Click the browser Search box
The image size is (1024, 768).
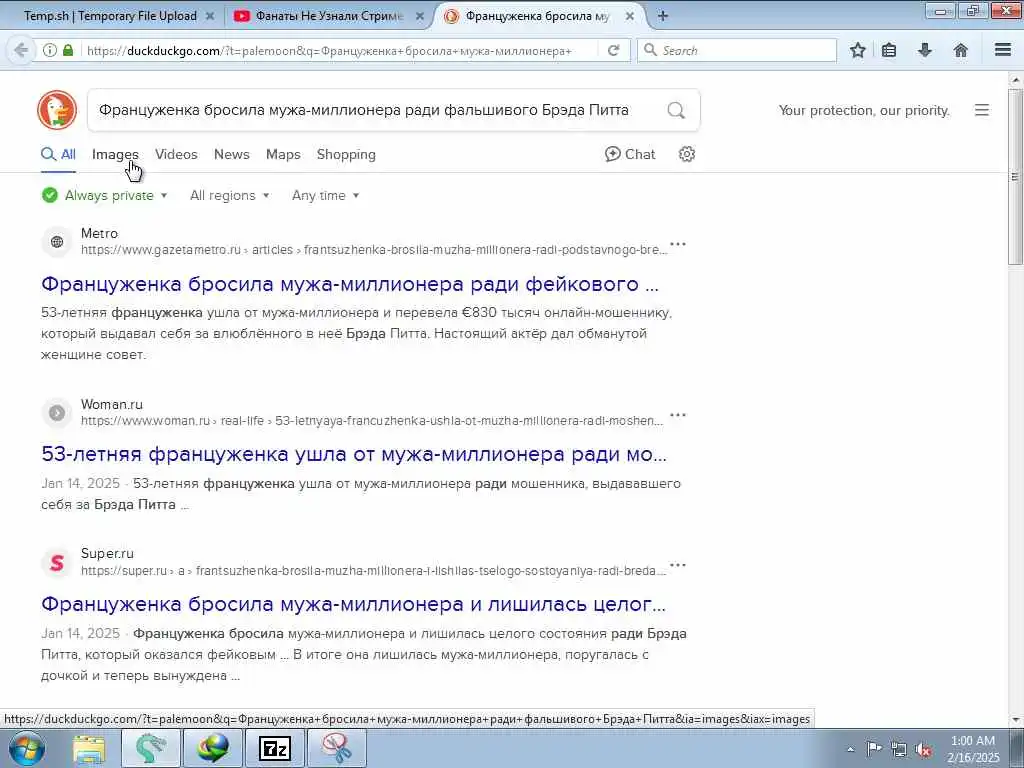point(737,50)
